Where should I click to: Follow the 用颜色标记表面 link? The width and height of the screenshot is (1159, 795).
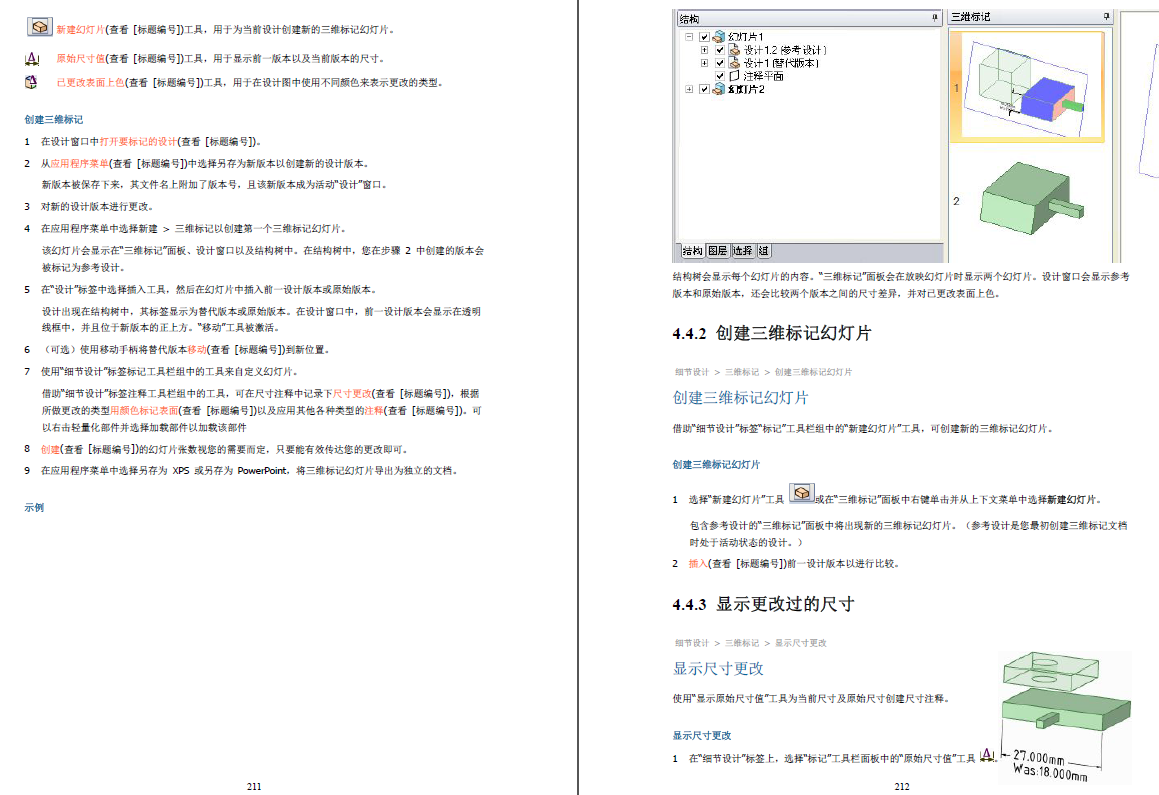coord(144,410)
